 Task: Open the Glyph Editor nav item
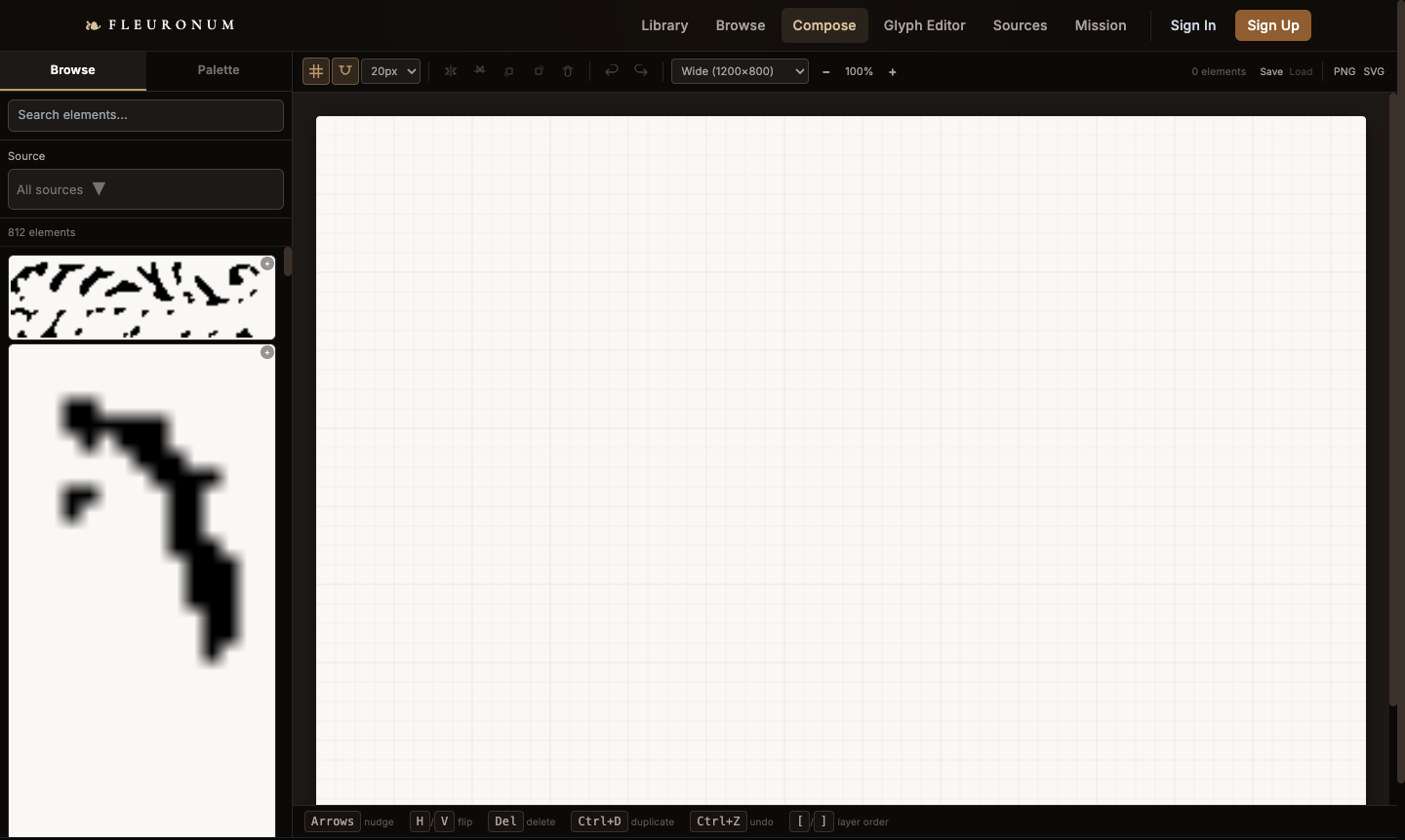coord(925,25)
